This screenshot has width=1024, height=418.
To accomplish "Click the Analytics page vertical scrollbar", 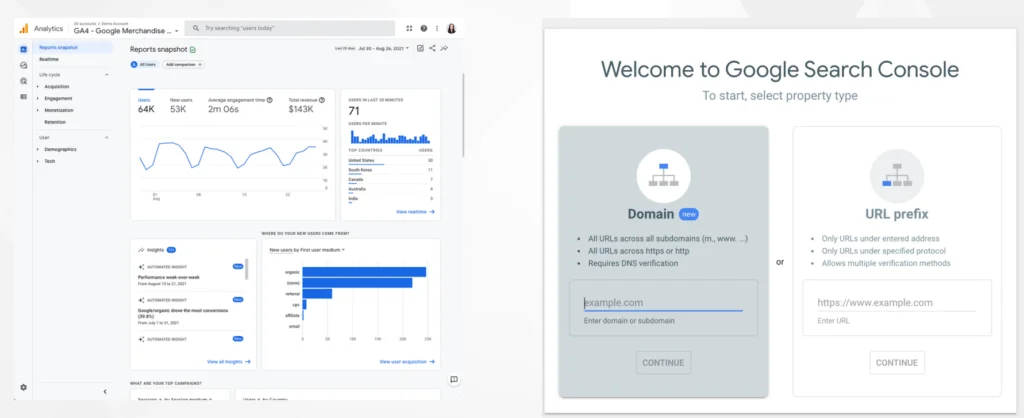I will [x=463, y=114].
